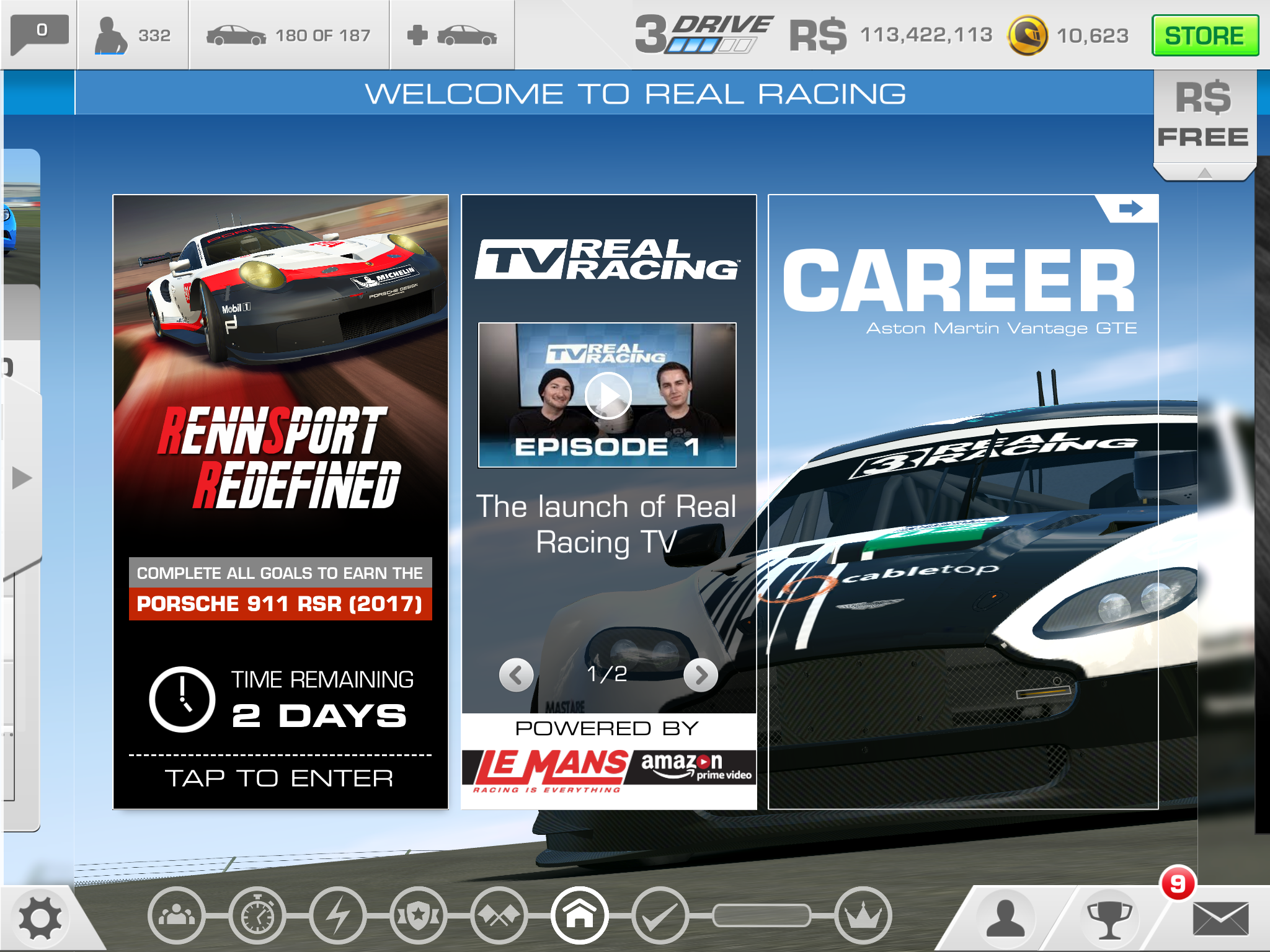The image size is (1270, 952).
Task: Open the crossed flags racing icon
Action: point(499,915)
